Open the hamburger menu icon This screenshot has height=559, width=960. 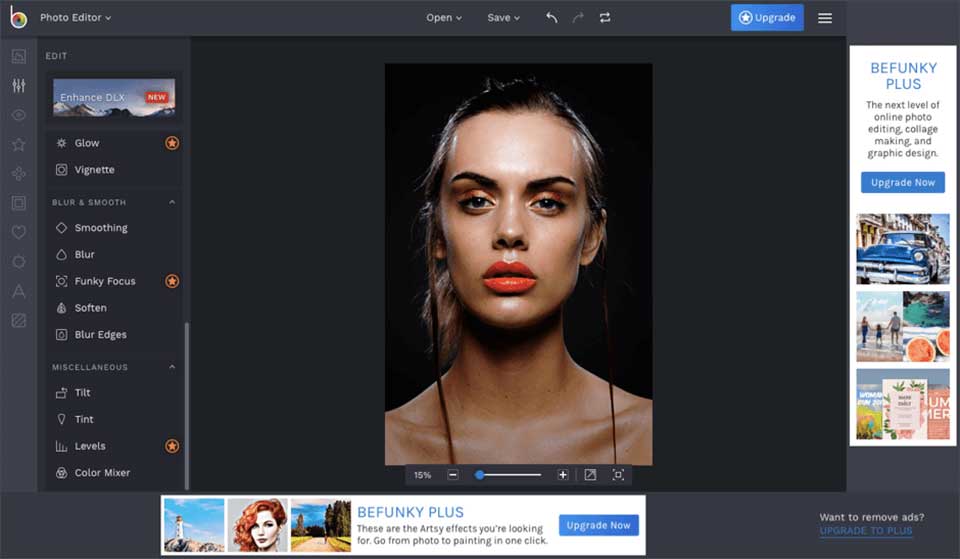point(825,18)
